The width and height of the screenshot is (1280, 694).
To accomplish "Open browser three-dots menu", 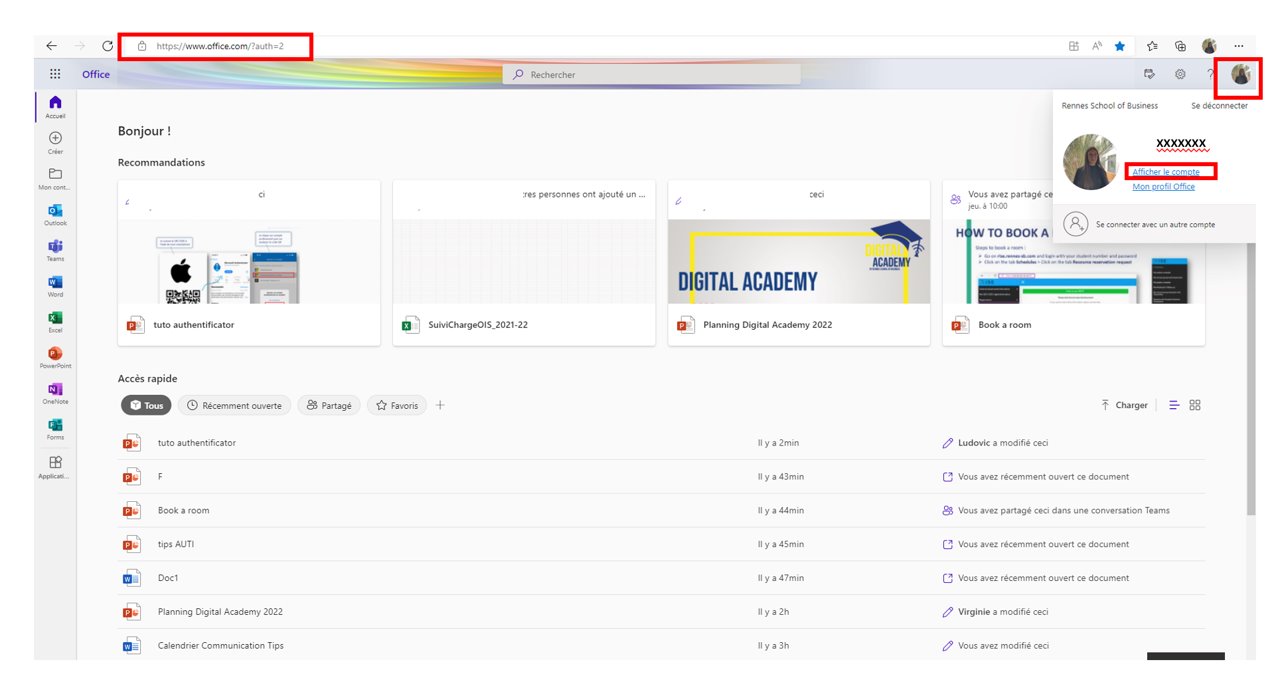I will 1239,46.
